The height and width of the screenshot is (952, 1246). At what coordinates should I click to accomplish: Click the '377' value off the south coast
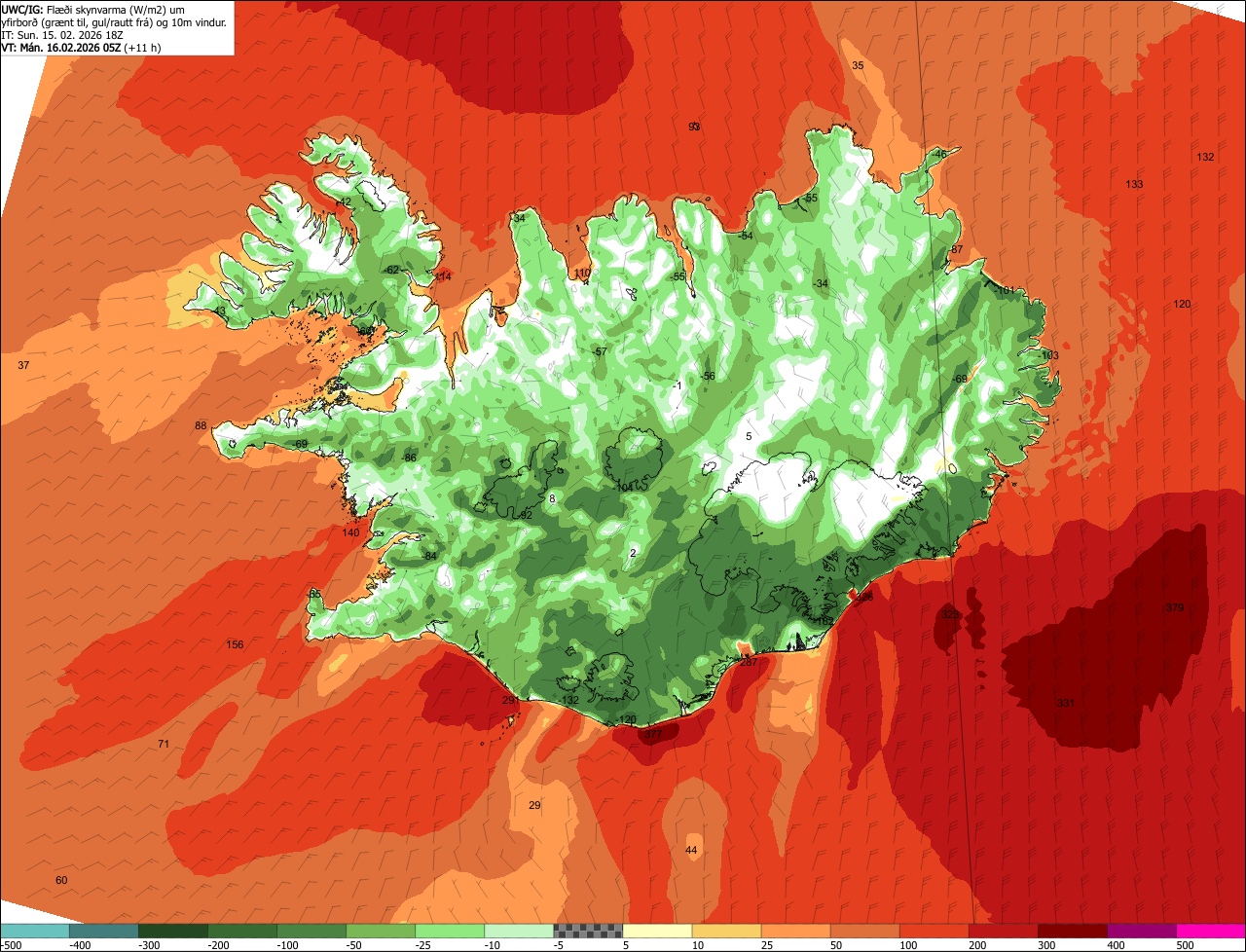pos(653,735)
